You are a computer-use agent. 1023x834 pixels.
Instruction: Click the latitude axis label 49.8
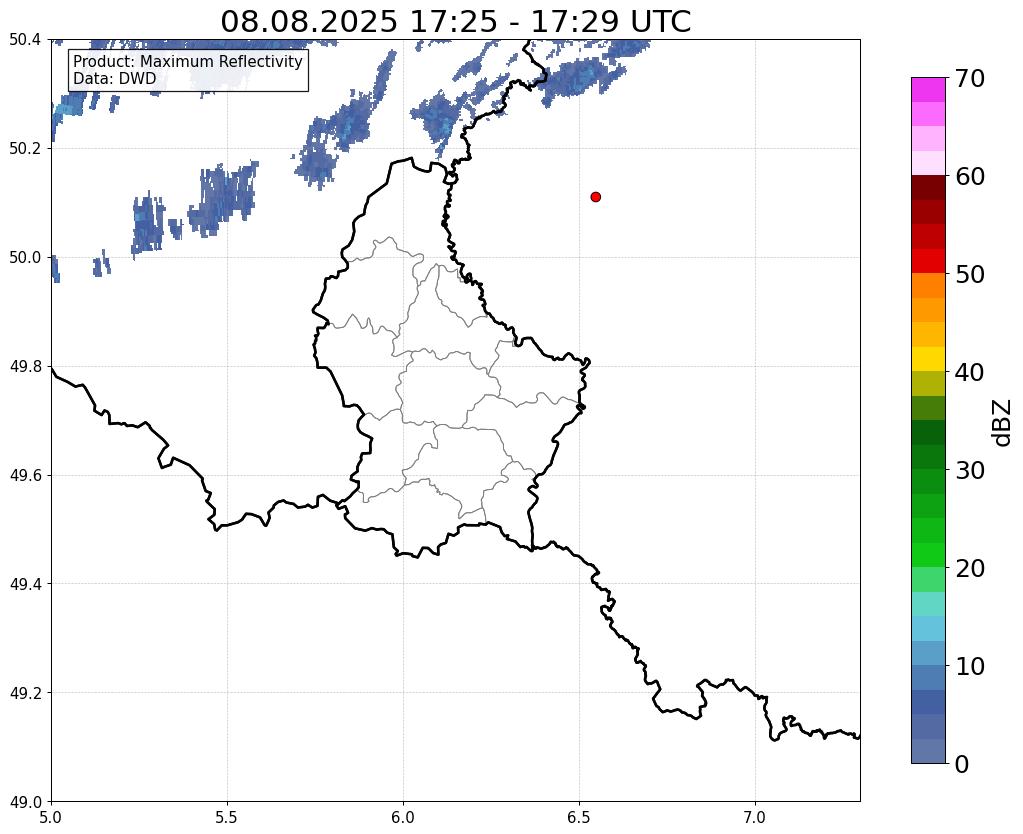[x=25, y=366]
